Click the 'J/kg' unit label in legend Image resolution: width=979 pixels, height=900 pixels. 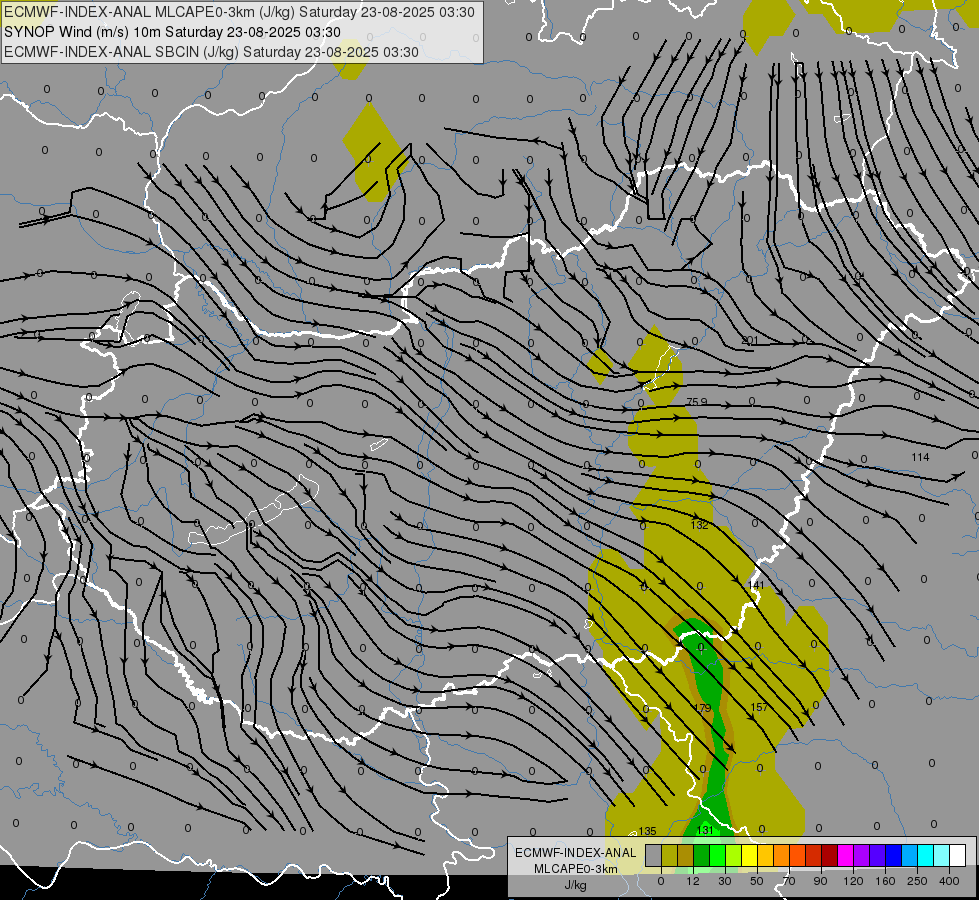(x=576, y=885)
